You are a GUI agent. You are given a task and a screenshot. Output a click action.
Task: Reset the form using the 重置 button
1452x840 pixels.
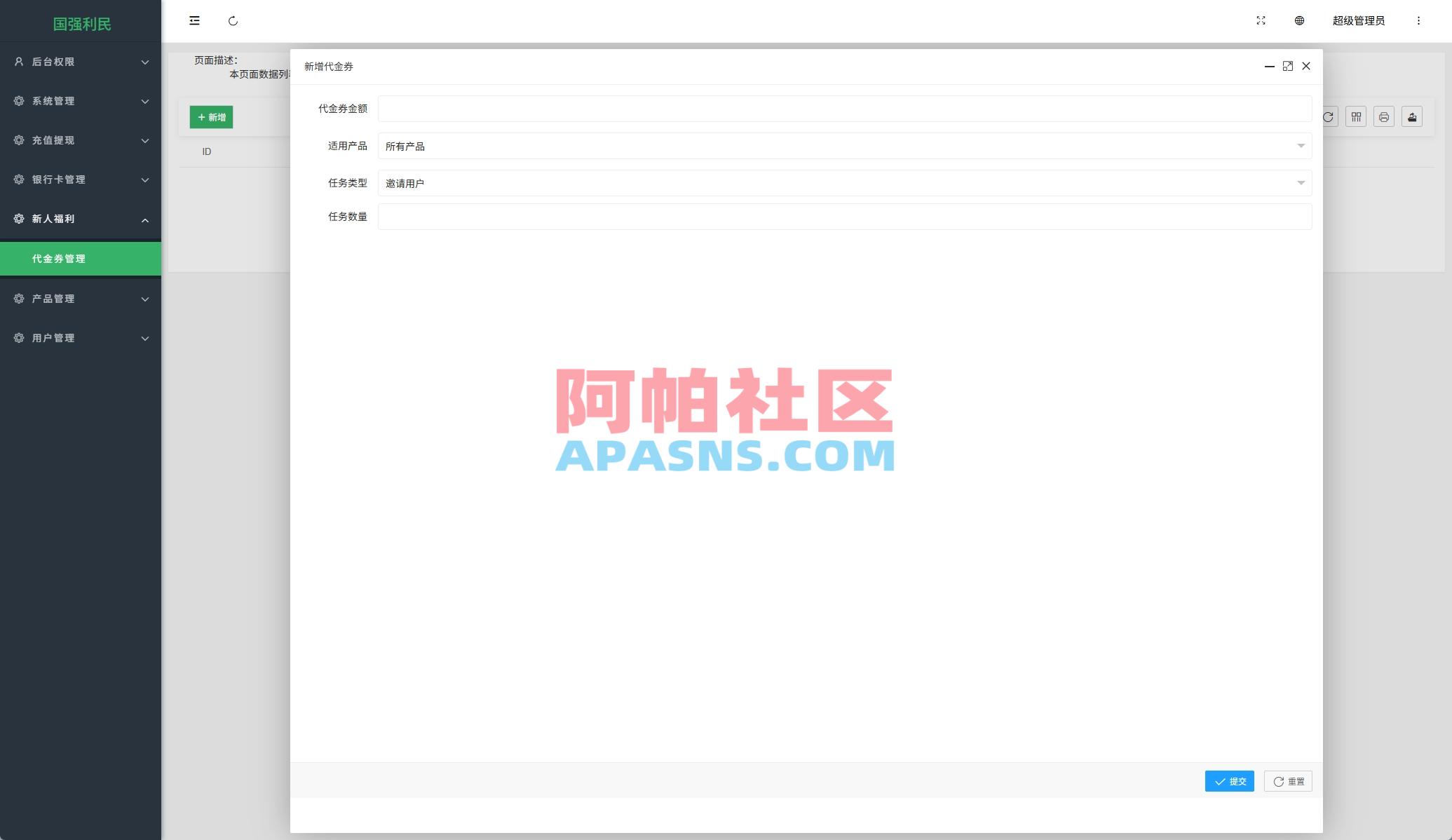coord(1288,781)
